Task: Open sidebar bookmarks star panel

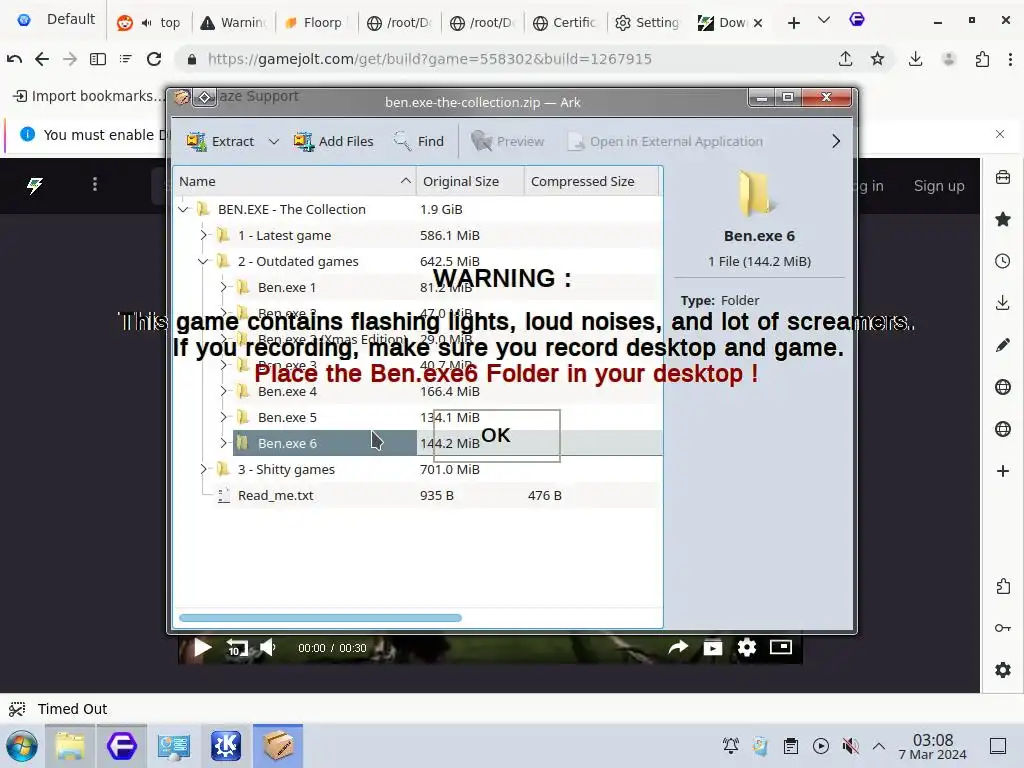Action: 1002,219
